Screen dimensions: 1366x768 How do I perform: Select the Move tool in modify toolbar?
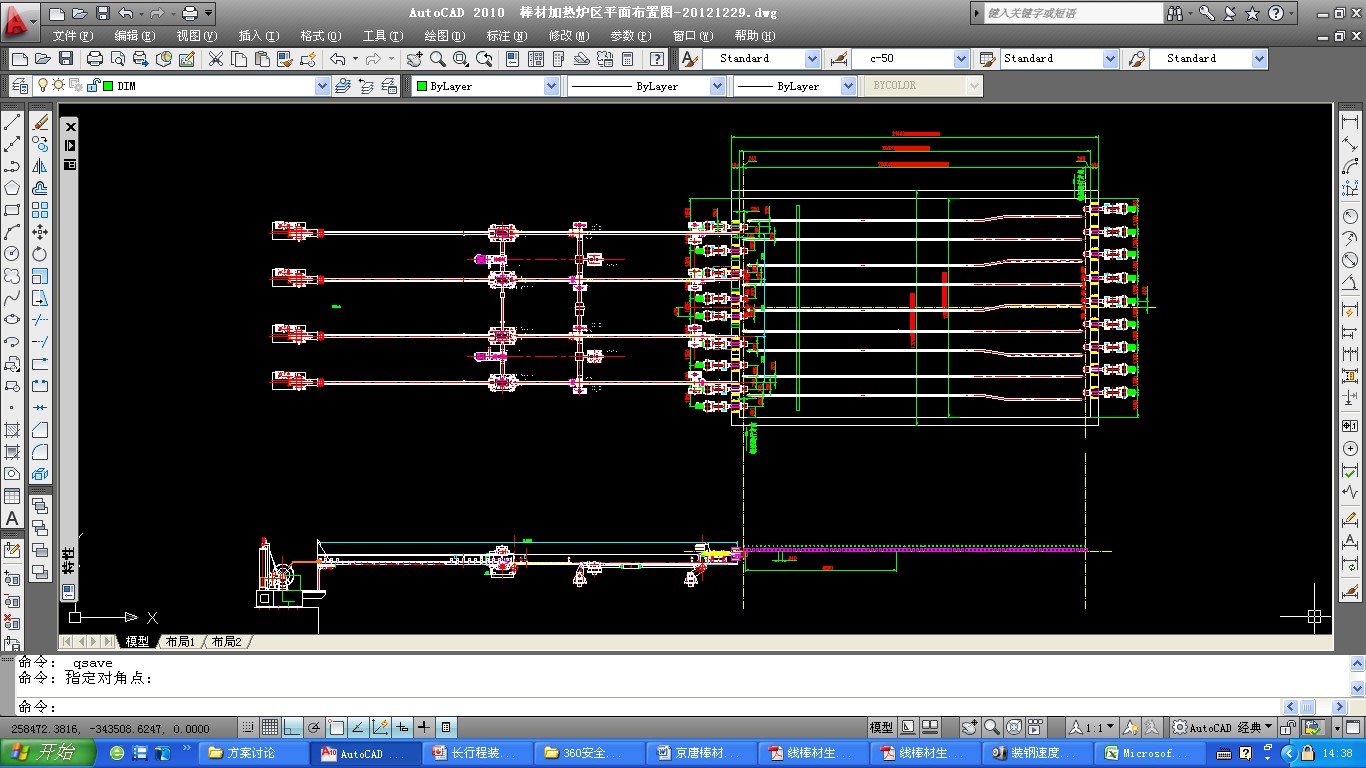point(40,232)
